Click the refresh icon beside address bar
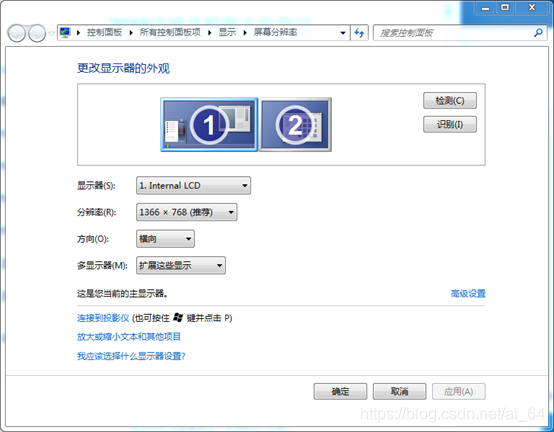 [x=359, y=33]
